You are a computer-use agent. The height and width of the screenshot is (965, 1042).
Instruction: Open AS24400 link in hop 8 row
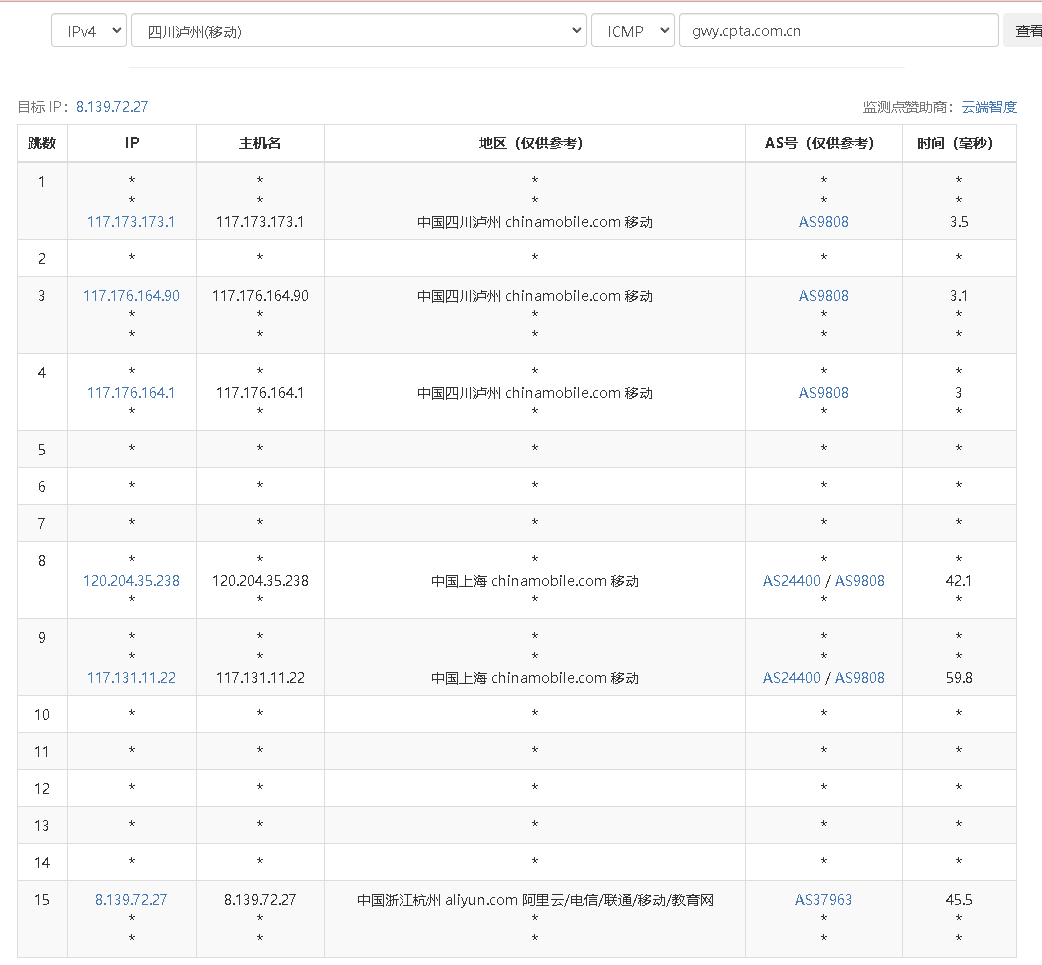pos(791,581)
